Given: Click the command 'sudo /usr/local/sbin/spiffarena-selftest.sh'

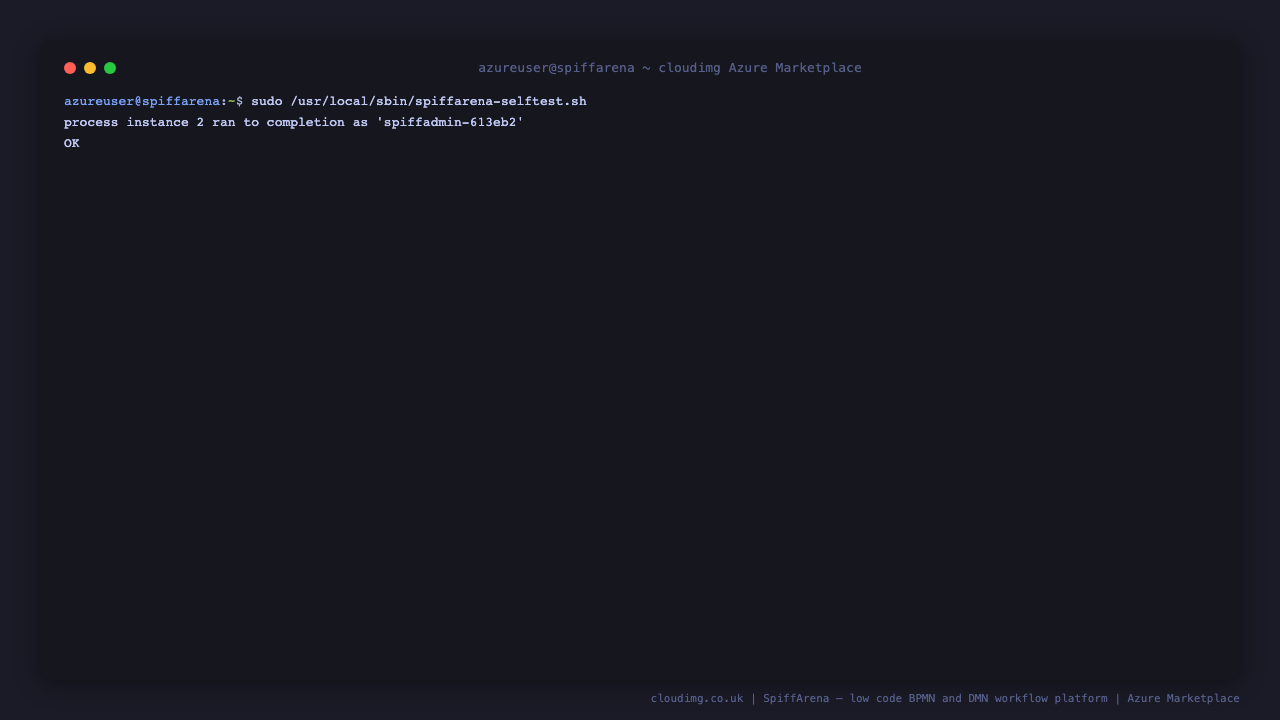Looking at the screenshot, I should point(419,101).
